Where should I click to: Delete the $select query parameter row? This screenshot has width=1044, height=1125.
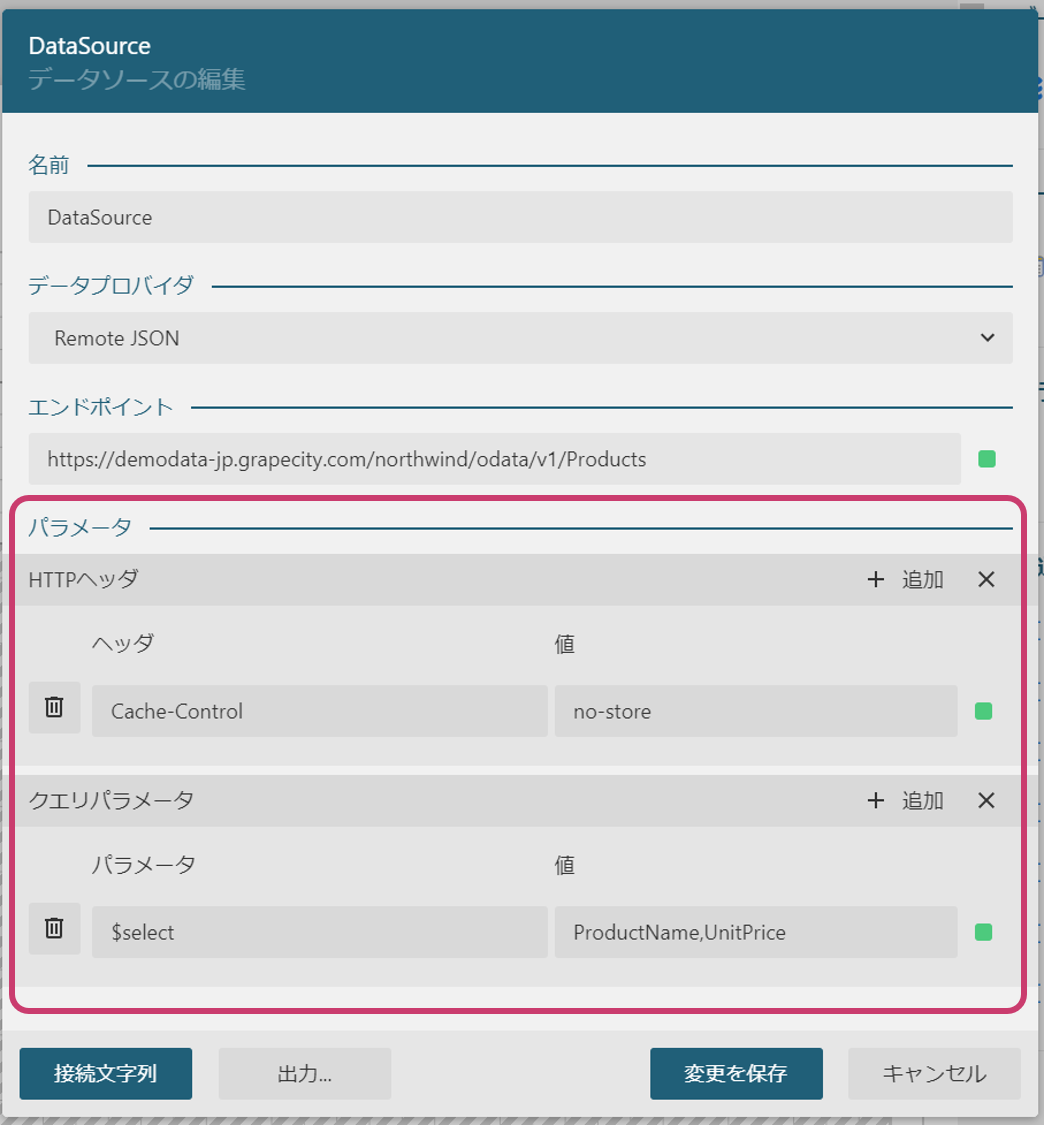click(55, 928)
